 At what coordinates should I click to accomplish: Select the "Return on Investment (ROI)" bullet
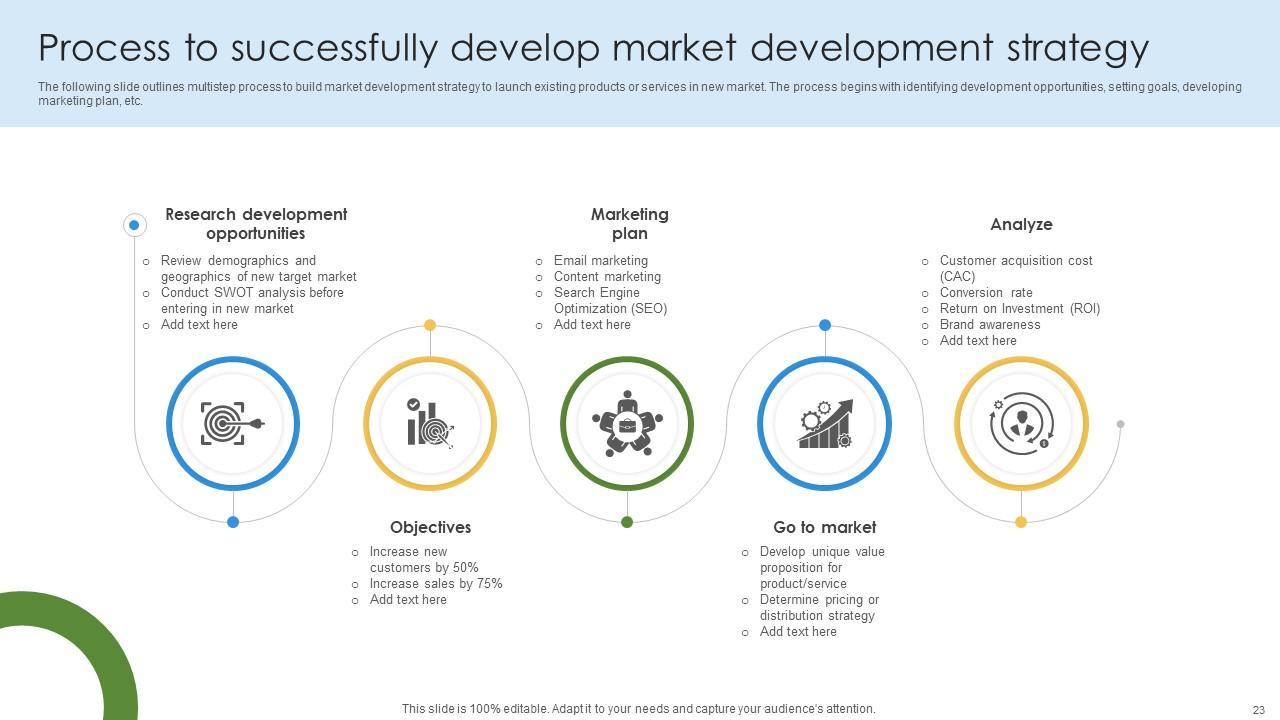click(x=1020, y=308)
